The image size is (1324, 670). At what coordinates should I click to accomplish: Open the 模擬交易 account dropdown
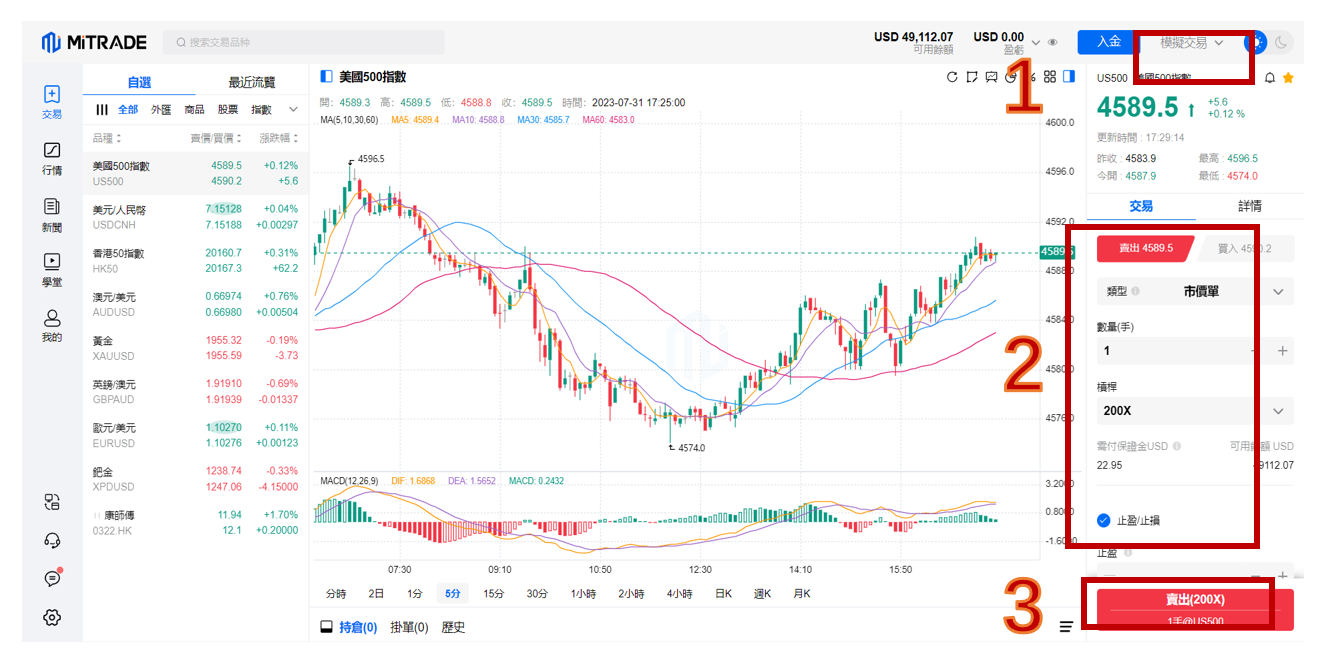1191,43
